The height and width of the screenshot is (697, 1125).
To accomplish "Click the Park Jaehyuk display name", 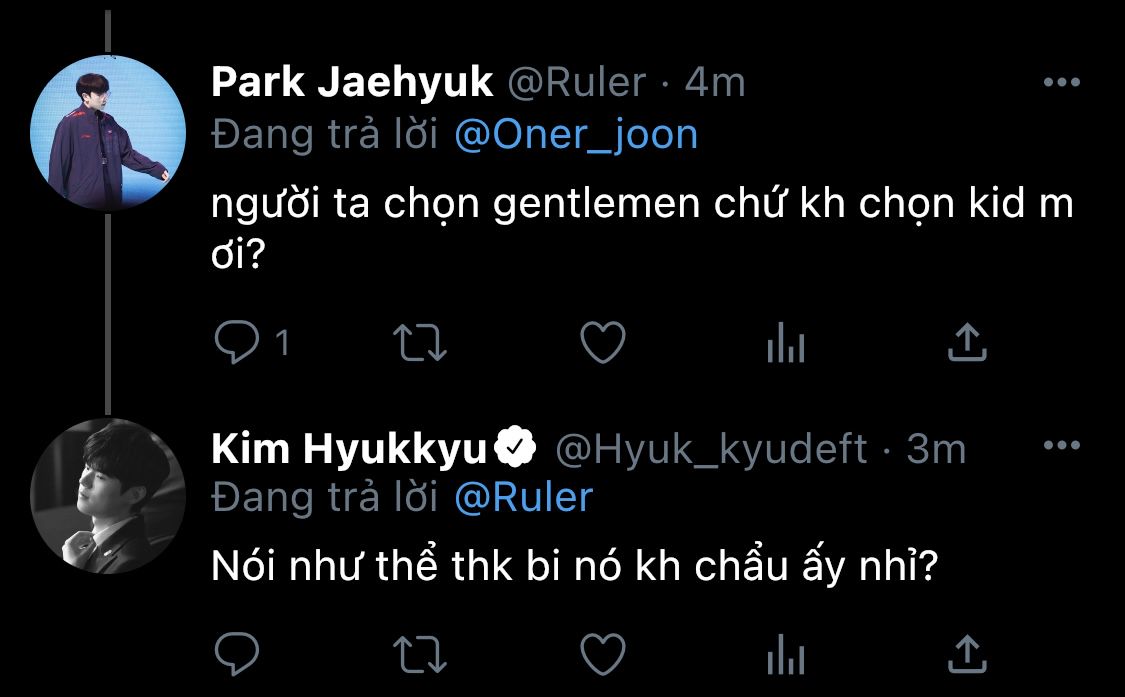I will [352, 83].
